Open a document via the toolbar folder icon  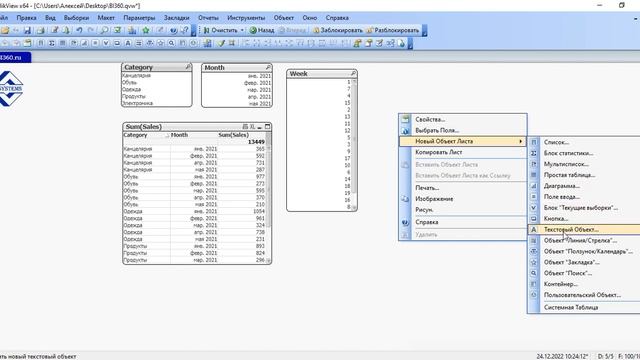(5, 30)
